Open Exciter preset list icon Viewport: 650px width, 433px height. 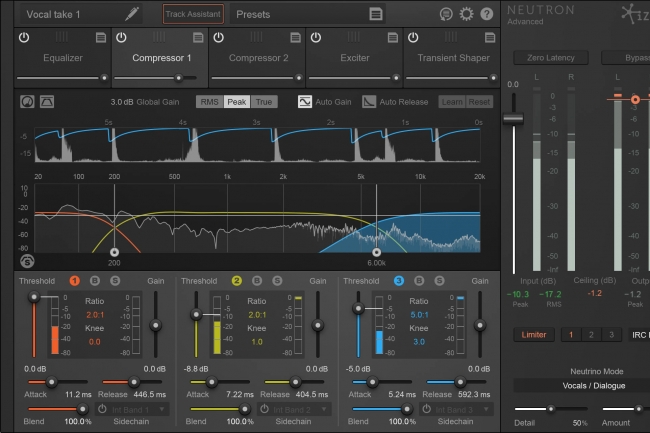tap(393, 38)
